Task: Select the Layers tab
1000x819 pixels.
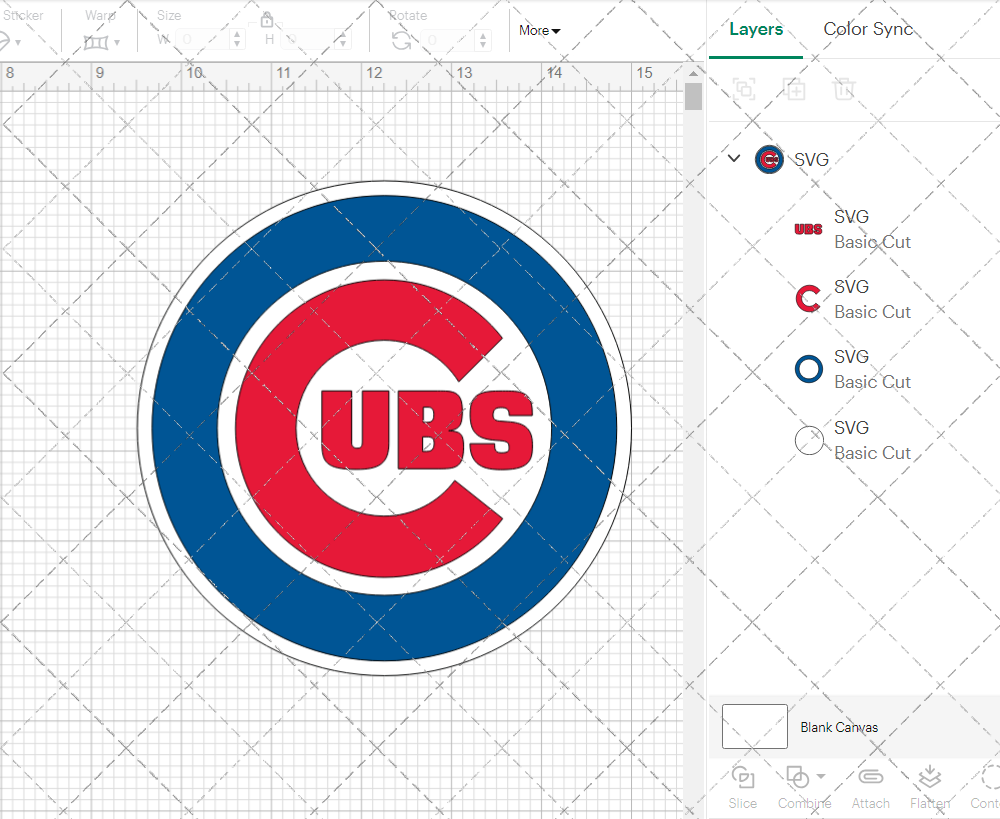Action: (x=756, y=30)
